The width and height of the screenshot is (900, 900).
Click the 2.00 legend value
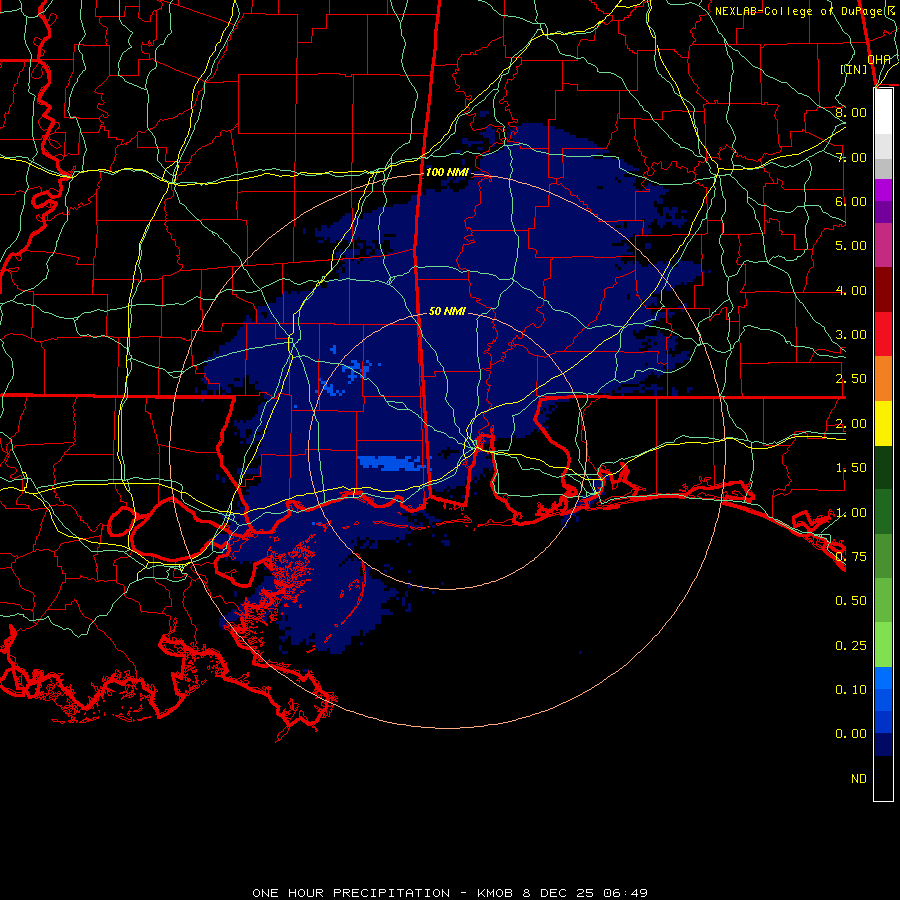851,424
